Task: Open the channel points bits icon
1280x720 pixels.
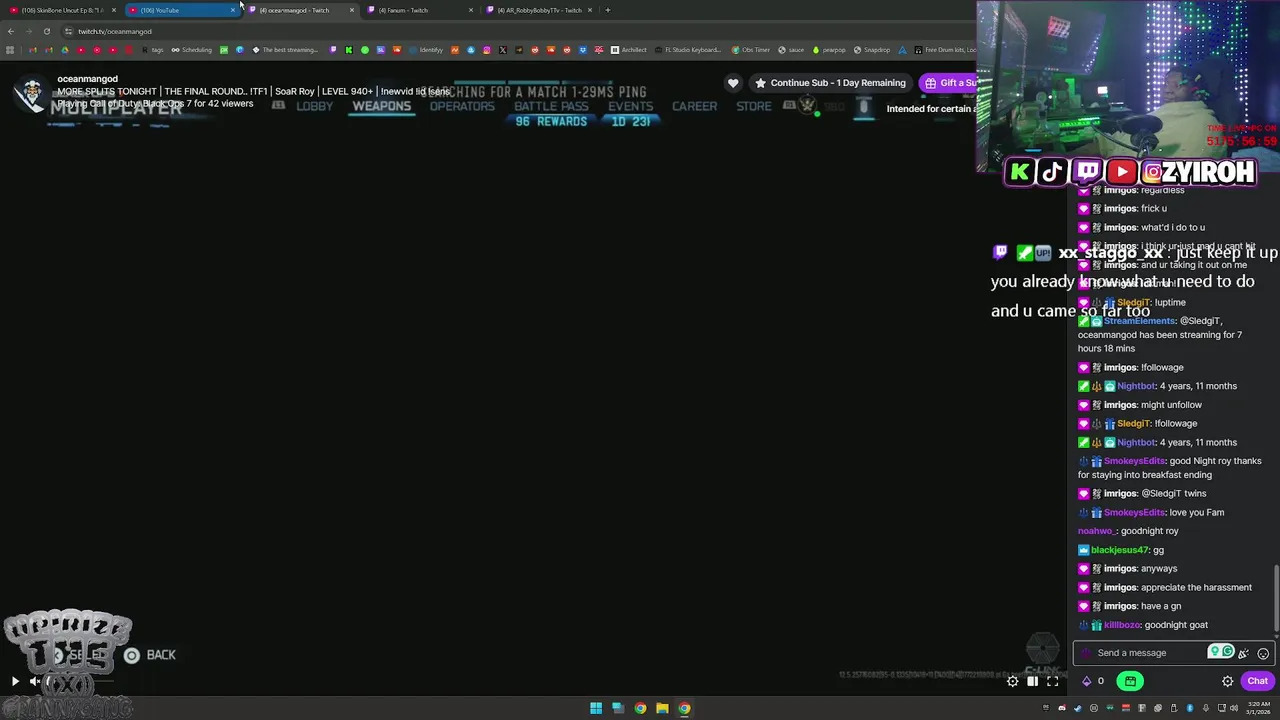Action: click(x=1087, y=681)
